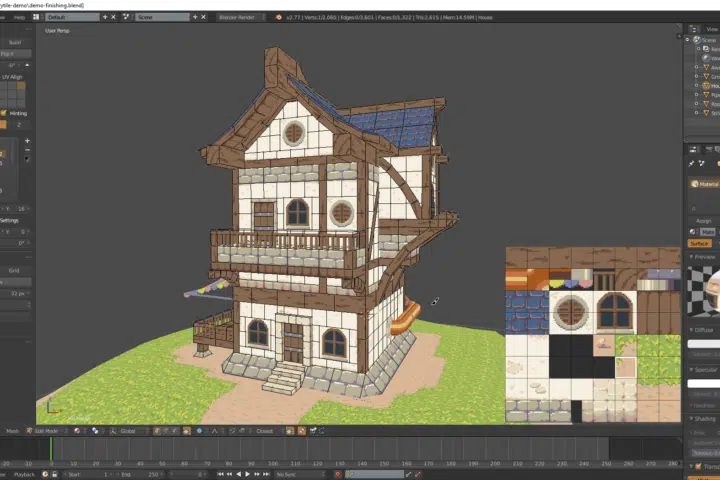Toggle the Hinting checkbox

coord(4,113)
